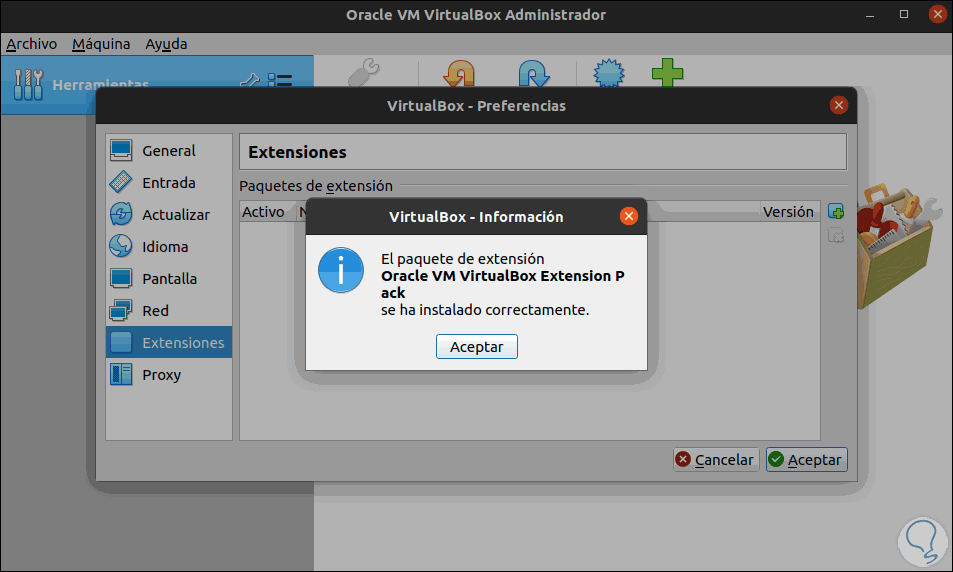Click the blue information icon
The width and height of the screenshot is (953, 572).
(x=341, y=270)
